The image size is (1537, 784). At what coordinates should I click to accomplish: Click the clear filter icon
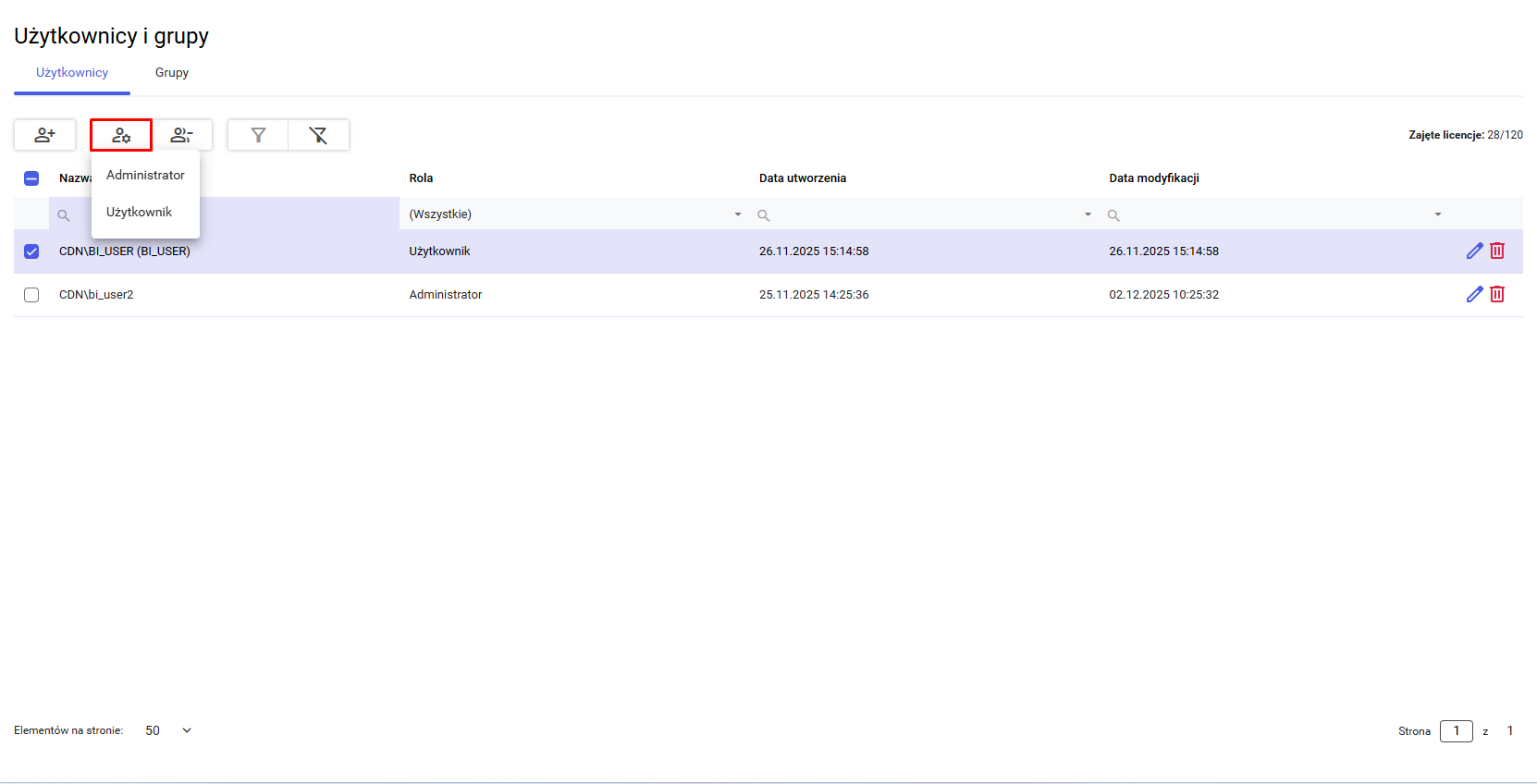[x=319, y=135]
